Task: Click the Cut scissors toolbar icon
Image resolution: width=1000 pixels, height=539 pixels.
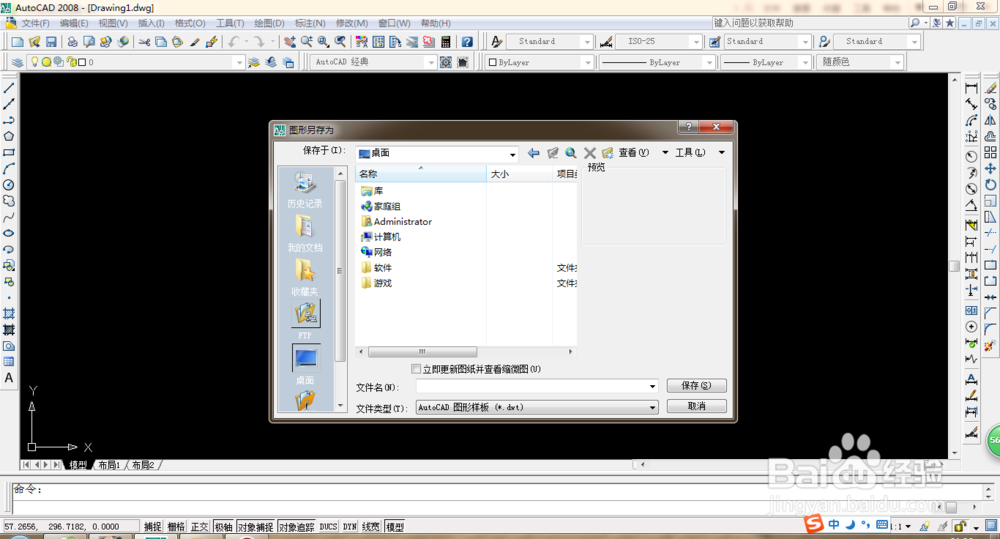Action: pos(145,41)
